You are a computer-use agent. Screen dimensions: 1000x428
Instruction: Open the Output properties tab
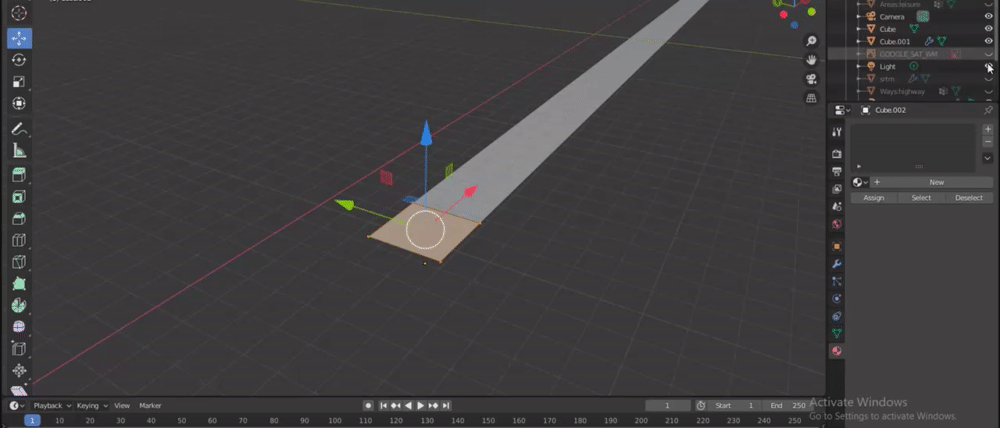(x=837, y=171)
